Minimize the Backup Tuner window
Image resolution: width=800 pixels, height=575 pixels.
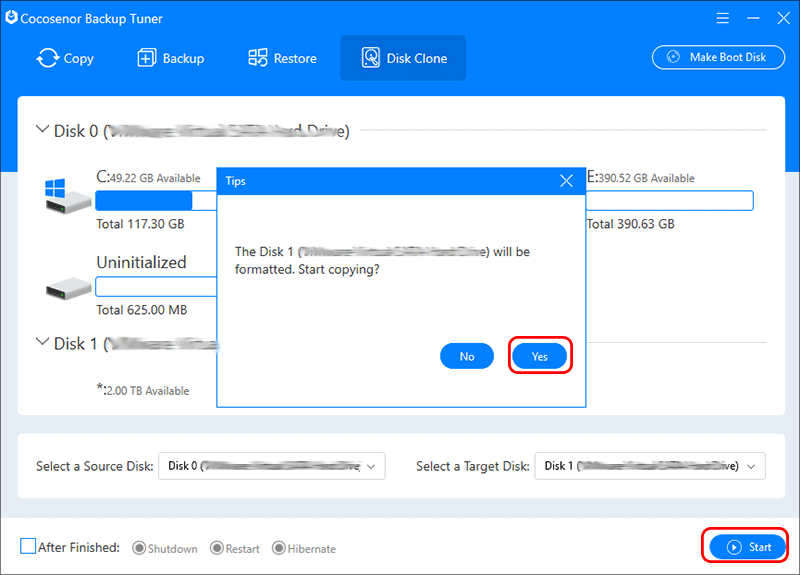click(x=753, y=18)
